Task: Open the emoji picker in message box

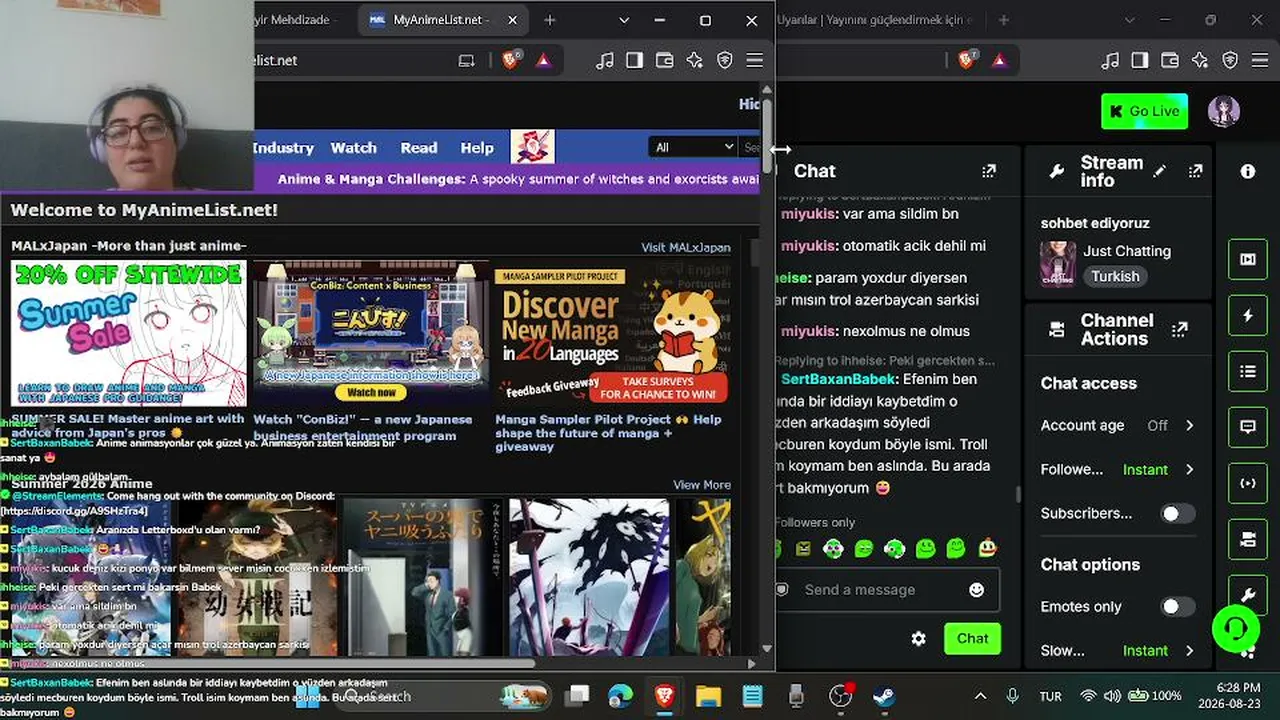Action: tap(977, 590)
